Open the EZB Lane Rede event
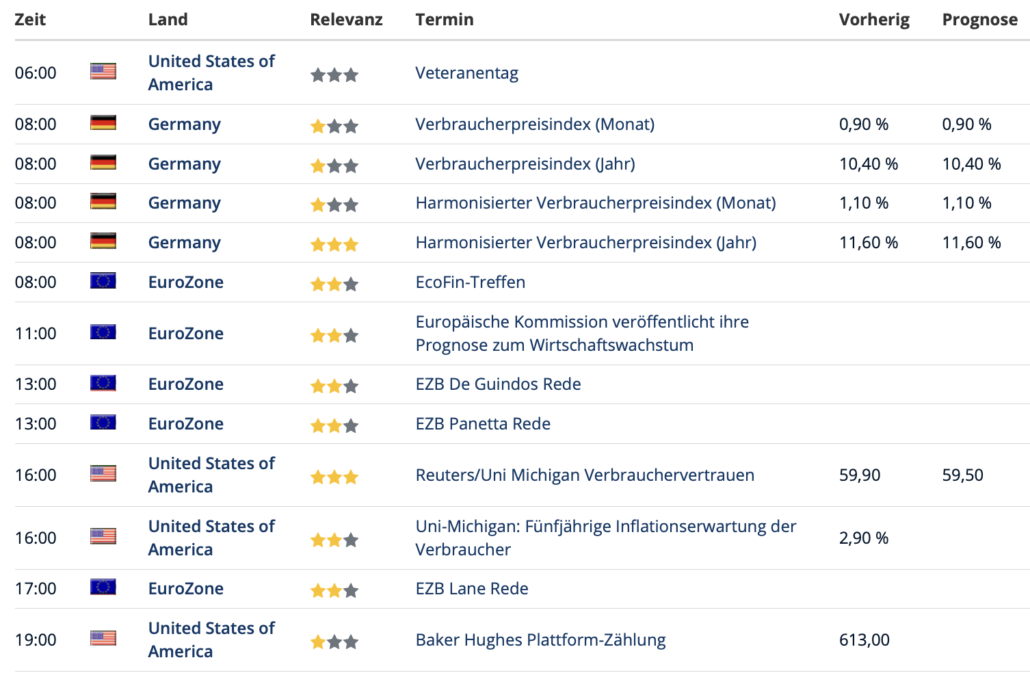Image resolution: width=1030 pixels, height=673 pixels. click(472, 588)
